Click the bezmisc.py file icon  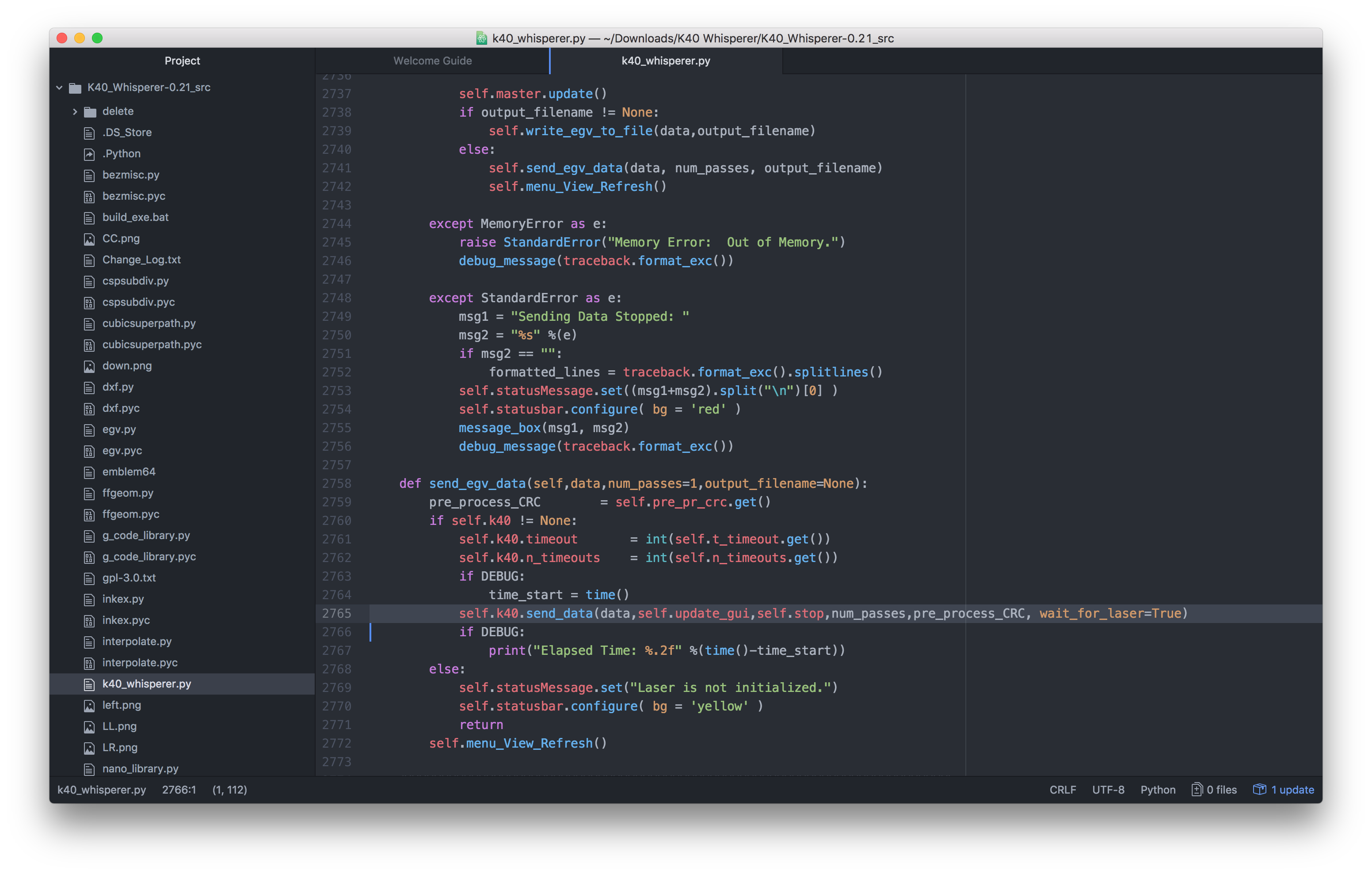[89, 175]
